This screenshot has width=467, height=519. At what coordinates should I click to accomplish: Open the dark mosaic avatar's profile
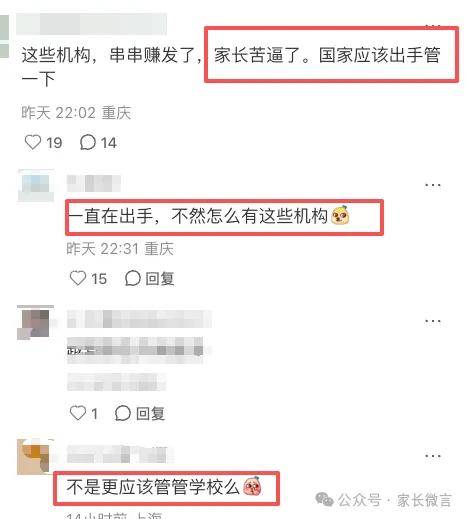(x=35, y=323)
